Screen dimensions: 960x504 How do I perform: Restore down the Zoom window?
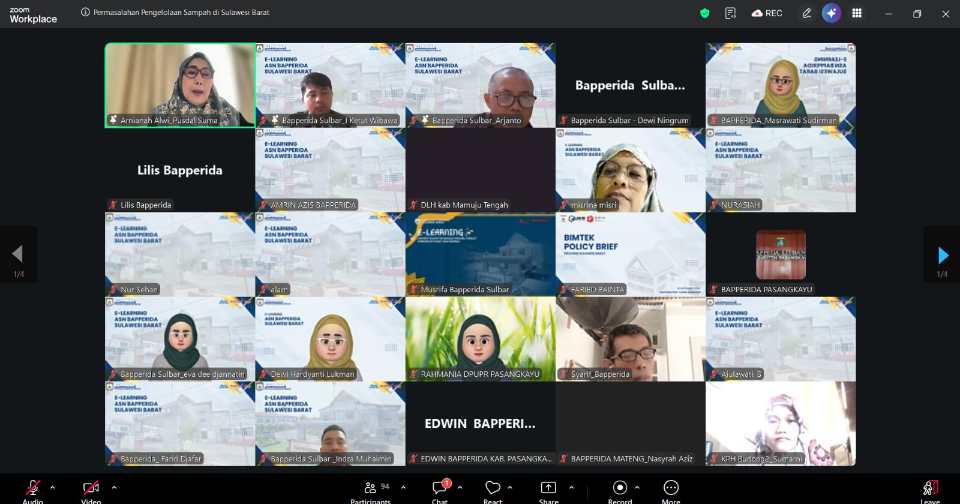[x=917, y=13]
